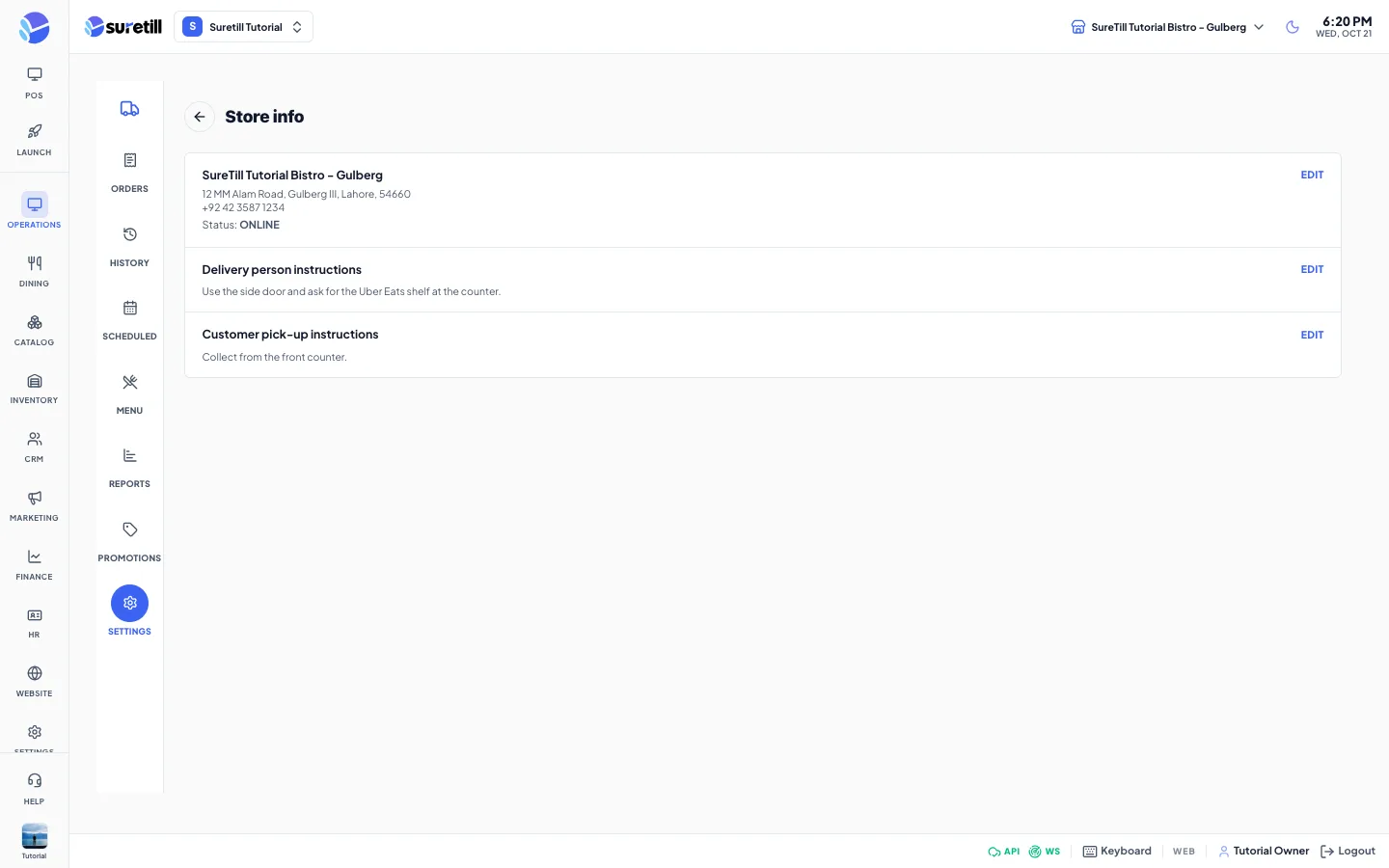Click the store phone number +92 42 3587 1234
Screen dimensions: 1389x868
pos(243,207)
